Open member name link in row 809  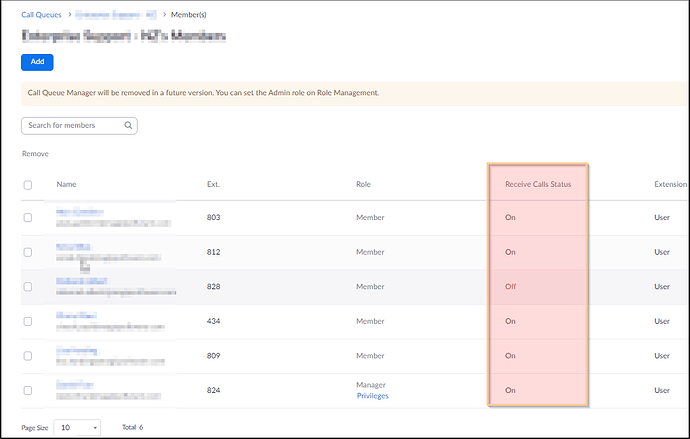click(x=77, y=351)
